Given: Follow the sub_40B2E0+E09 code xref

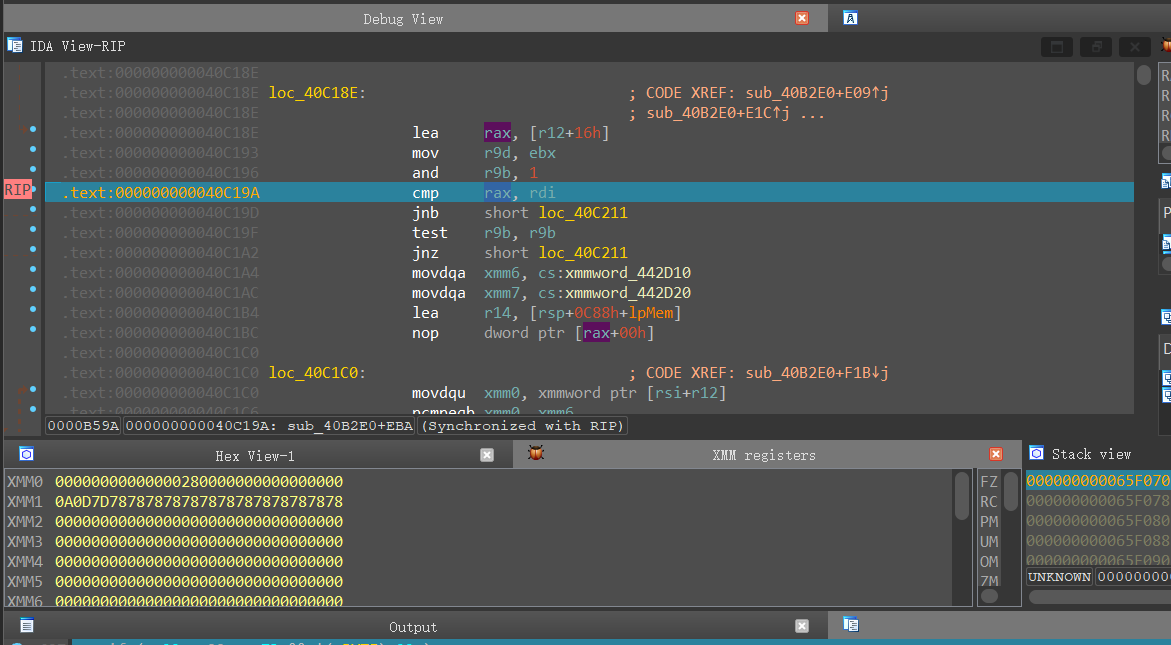Looking at the screenshot, I should pos(817,93).
